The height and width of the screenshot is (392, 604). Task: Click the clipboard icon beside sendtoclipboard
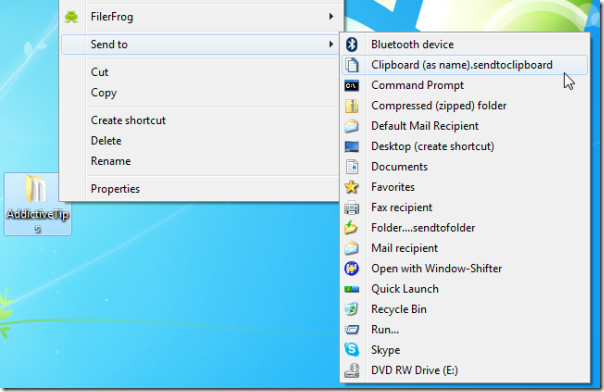pos(352,65)
